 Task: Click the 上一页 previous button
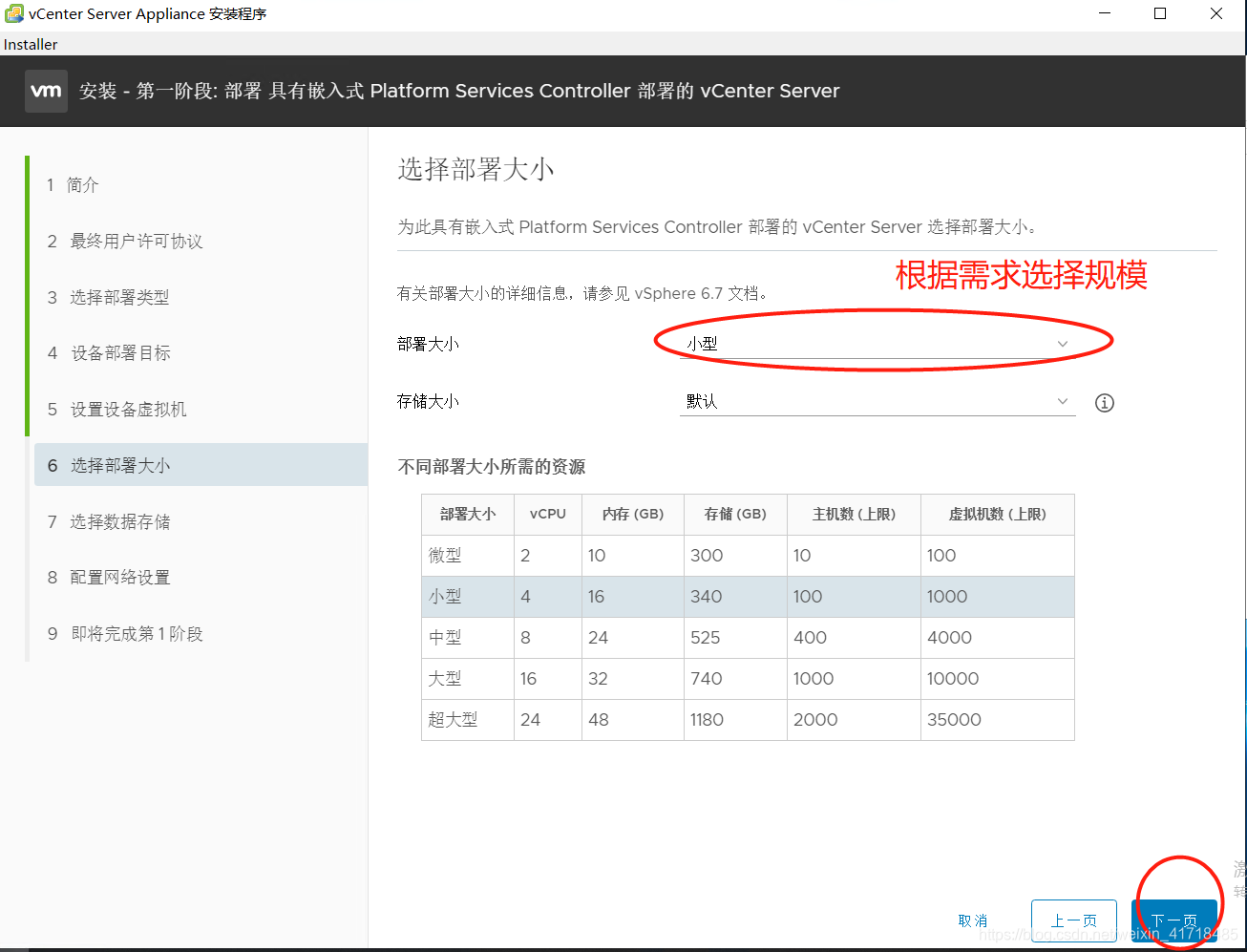(x=1074, y=920)
